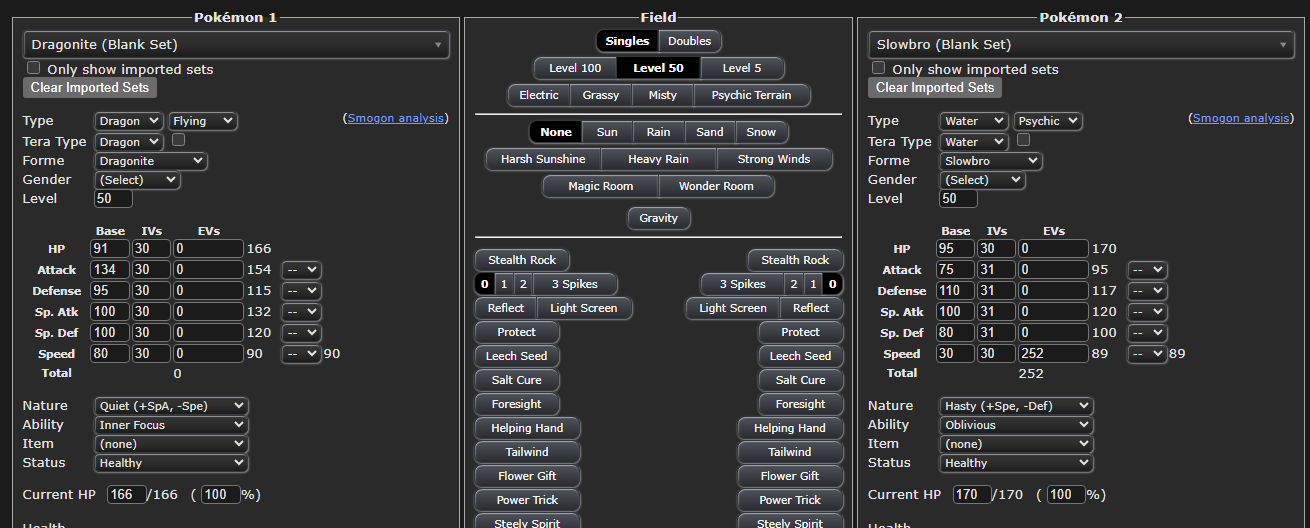
Task: Enable Heavy Rain weather
Action: 658,159
